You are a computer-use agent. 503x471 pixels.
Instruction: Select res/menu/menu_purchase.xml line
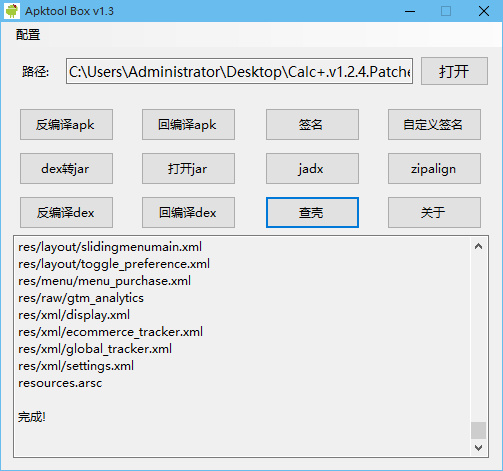[104, 281]
